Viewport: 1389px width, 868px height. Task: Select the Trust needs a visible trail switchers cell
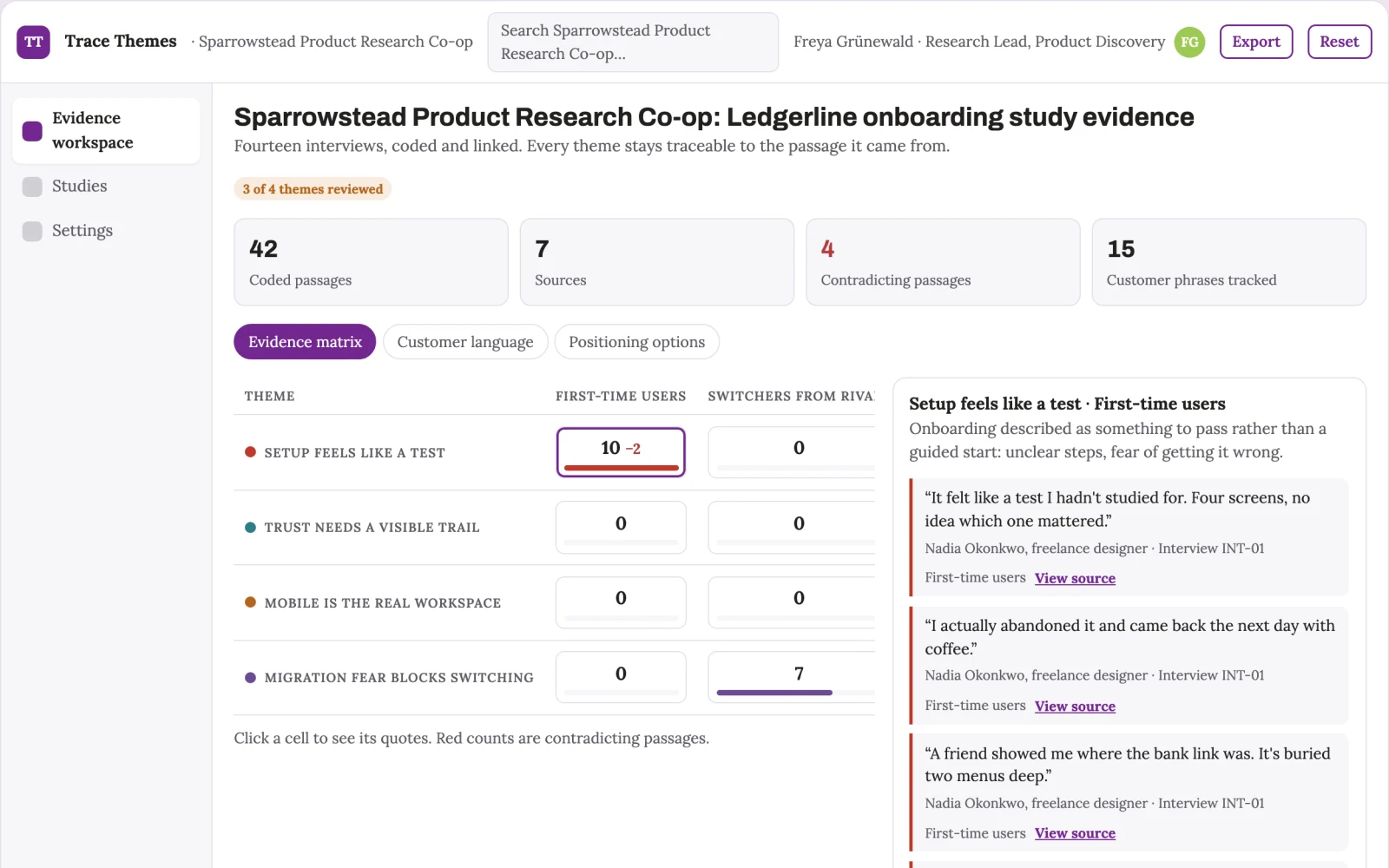coord(792,527)
